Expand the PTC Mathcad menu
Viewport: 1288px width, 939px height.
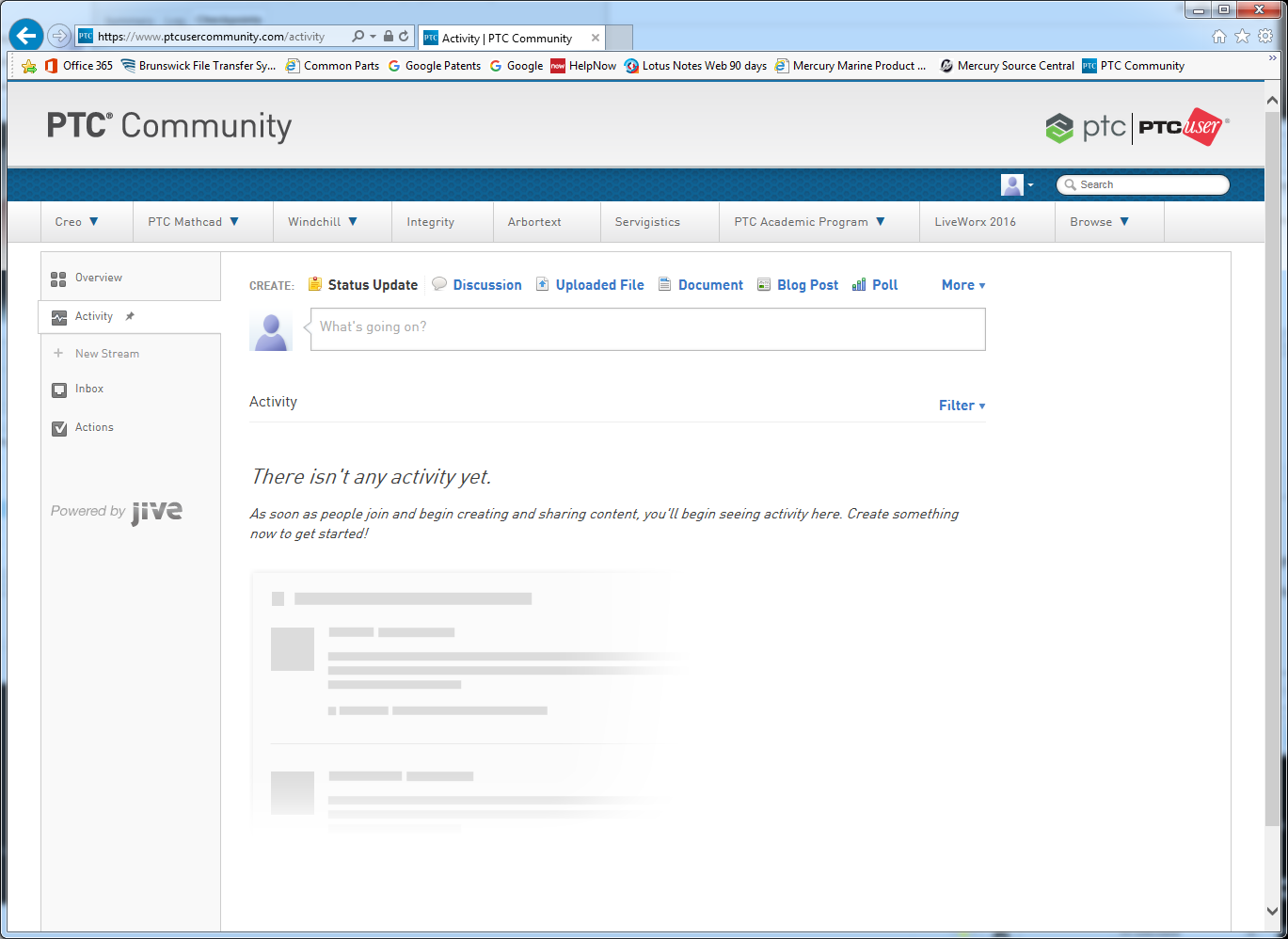[194, 222]
